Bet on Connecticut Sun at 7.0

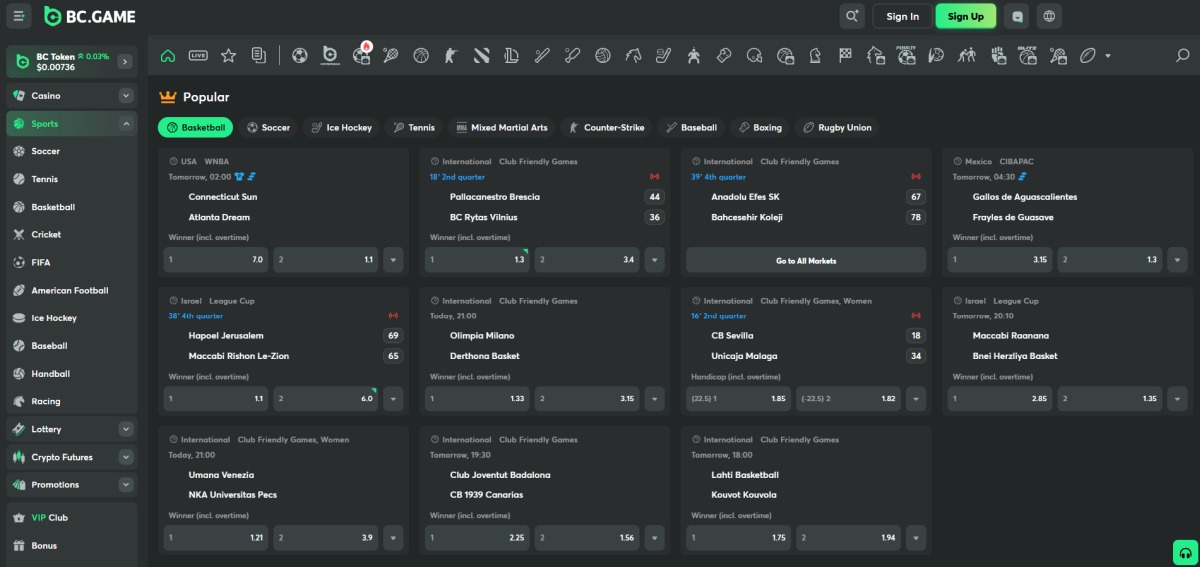tap(216, 260)
